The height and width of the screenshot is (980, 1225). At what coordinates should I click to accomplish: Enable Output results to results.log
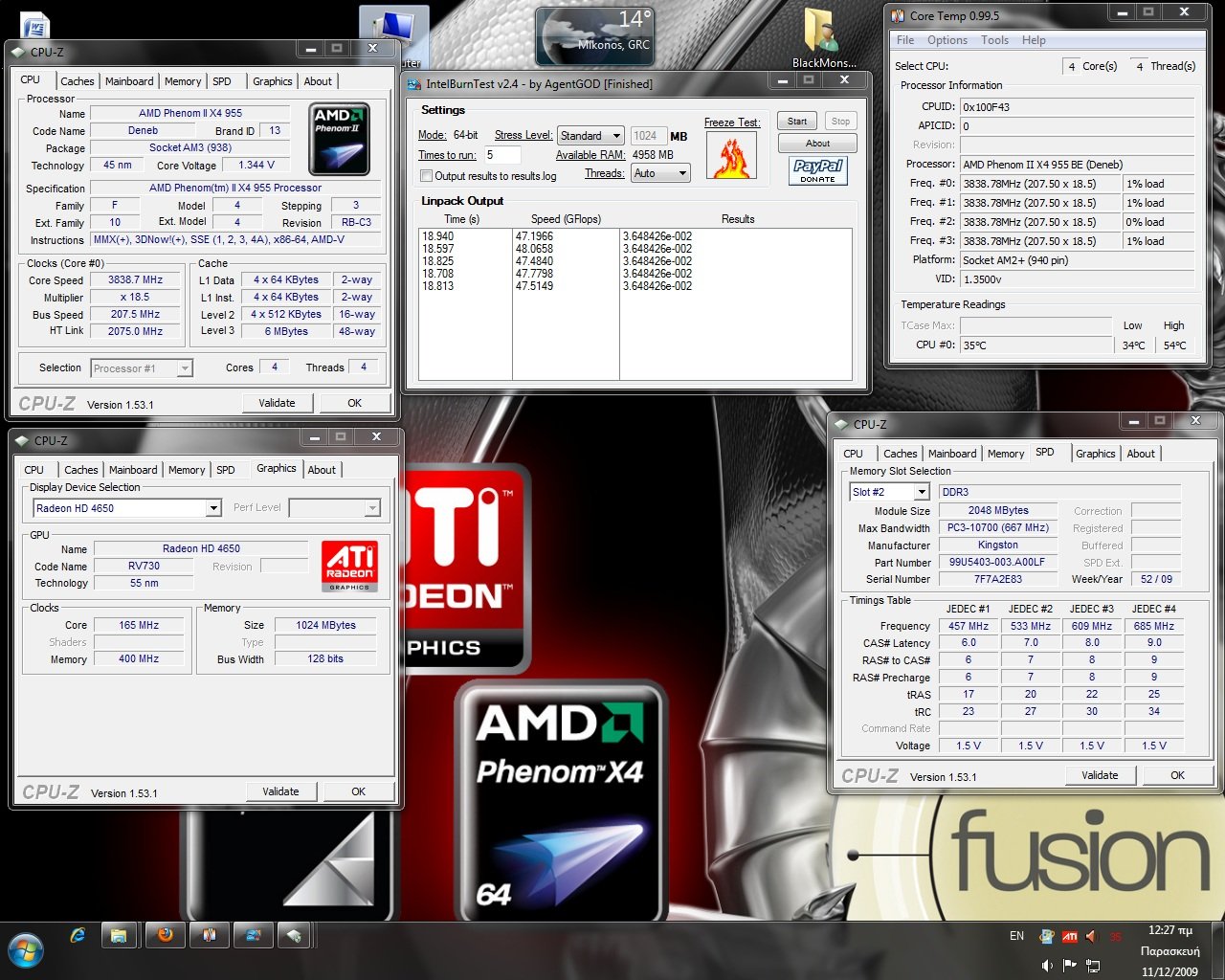click(427, 176)
